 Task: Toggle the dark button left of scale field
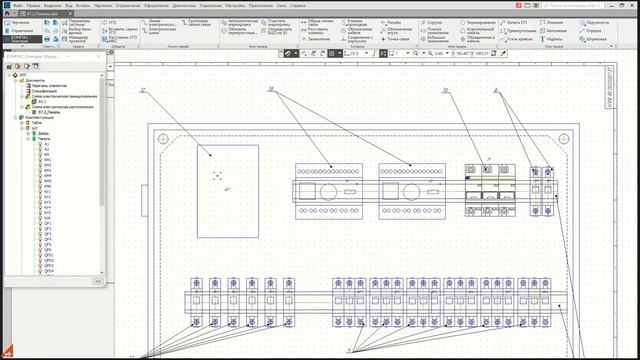383,53
